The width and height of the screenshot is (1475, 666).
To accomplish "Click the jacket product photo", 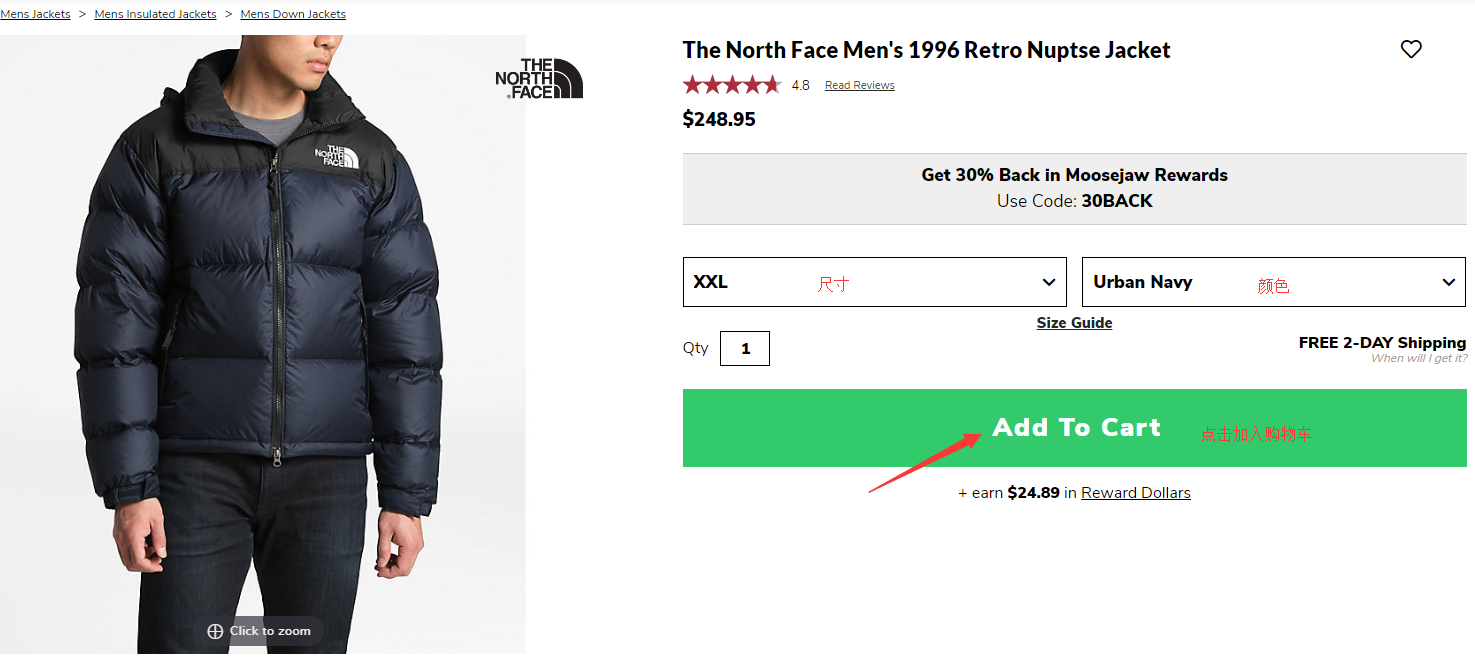I will pyautogui.click(x=262, y=330).
